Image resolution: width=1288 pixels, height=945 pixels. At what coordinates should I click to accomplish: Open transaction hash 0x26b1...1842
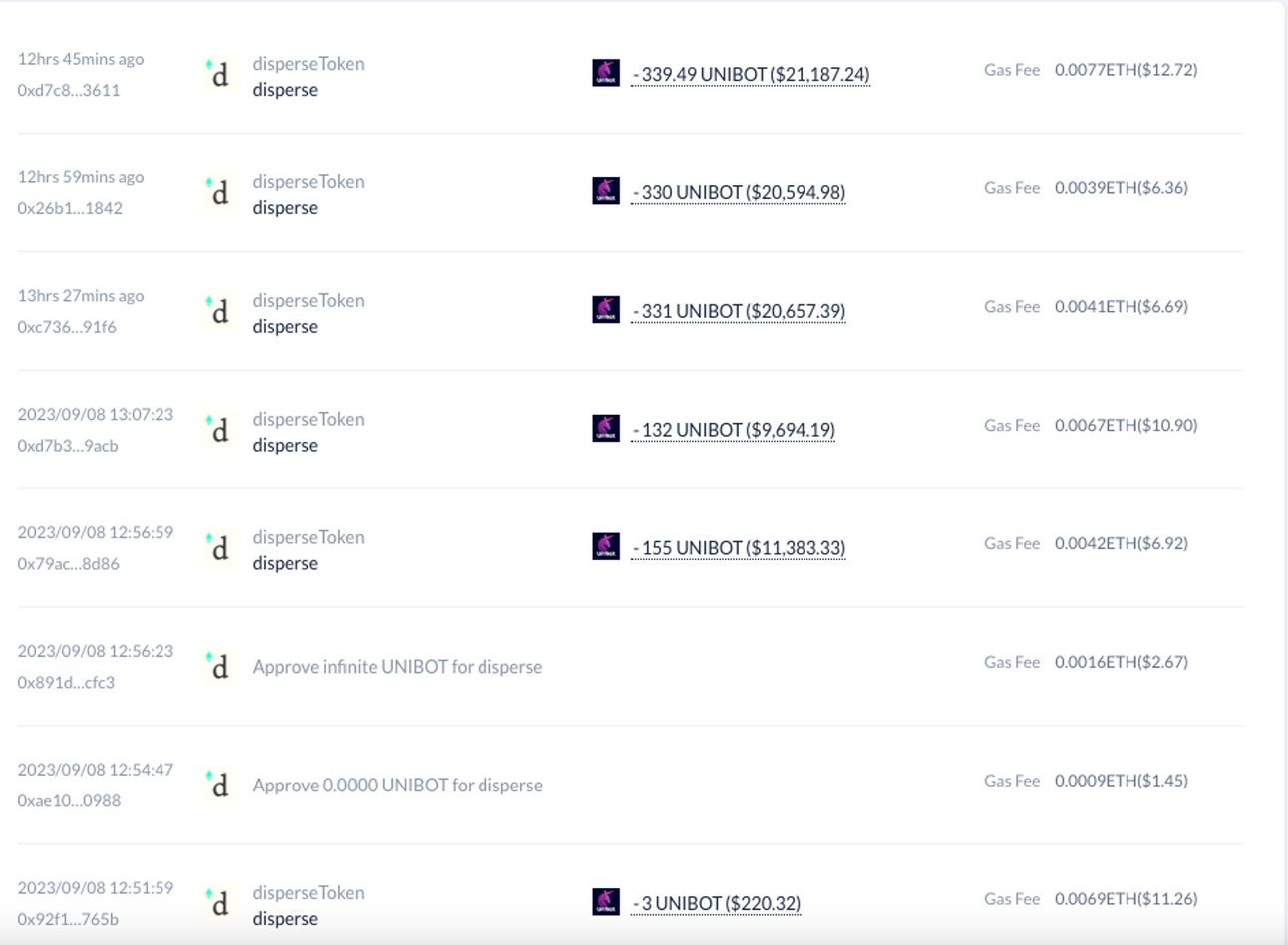point(70,208)
